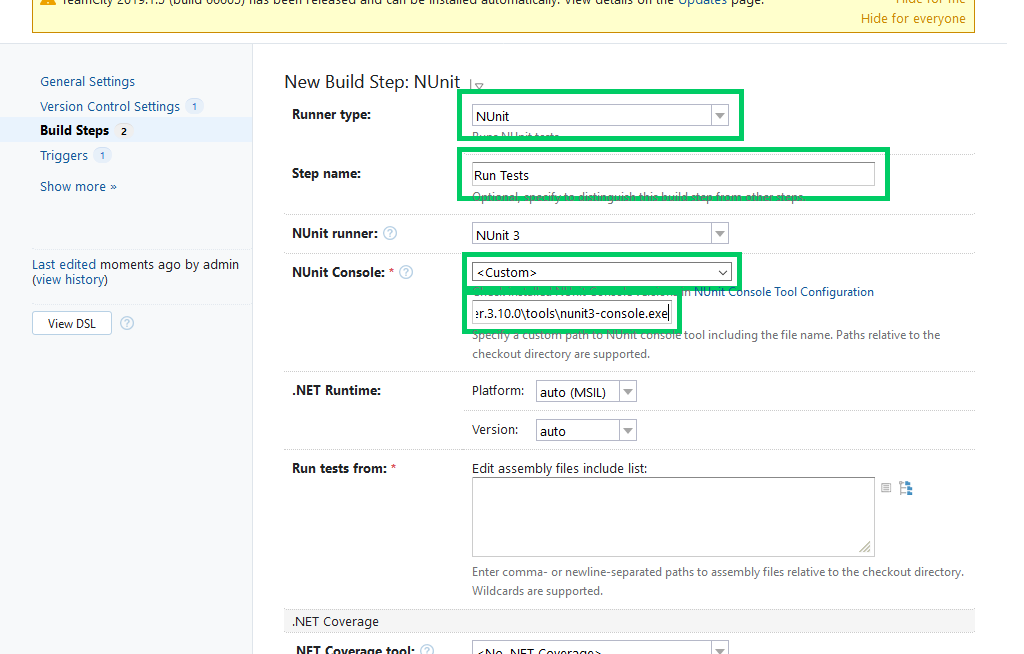Open the NUnit runner NUnit 3 dropdown
The width and height of the screenshot is (1024, 654).
click(600, 234)
